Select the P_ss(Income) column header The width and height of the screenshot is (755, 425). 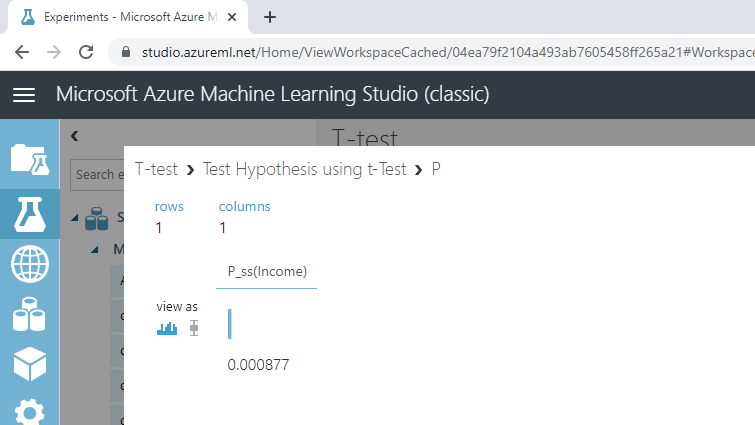click(x=267, y=271)
